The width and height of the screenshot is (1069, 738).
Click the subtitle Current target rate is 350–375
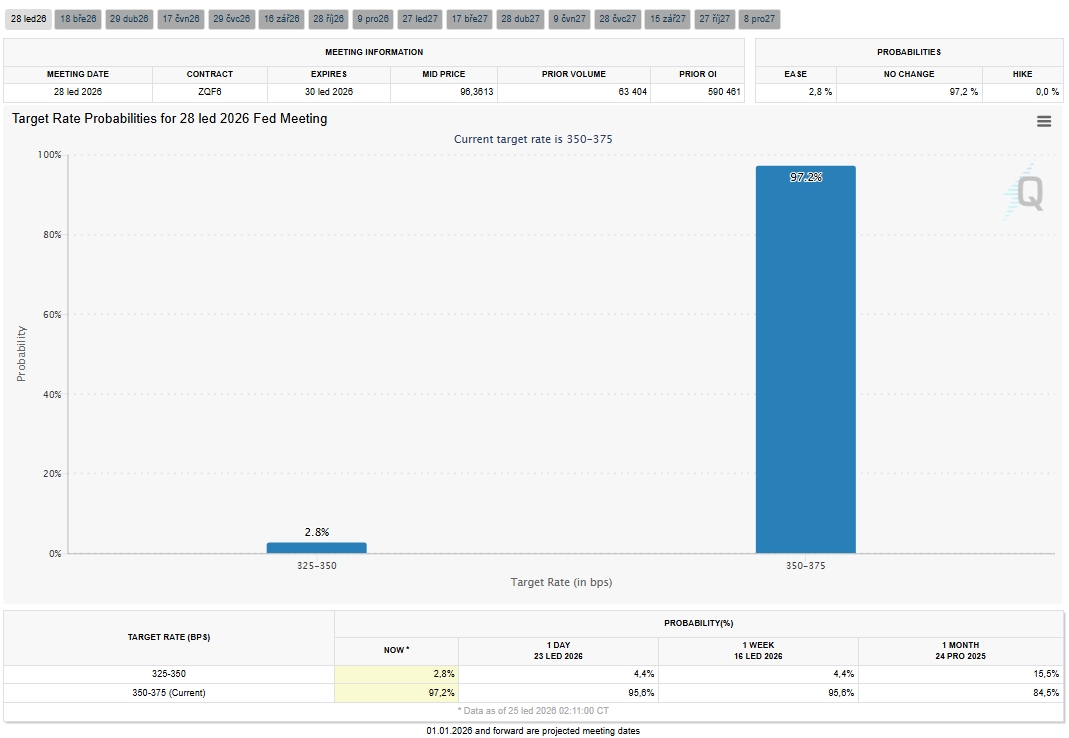pos(533,139)
